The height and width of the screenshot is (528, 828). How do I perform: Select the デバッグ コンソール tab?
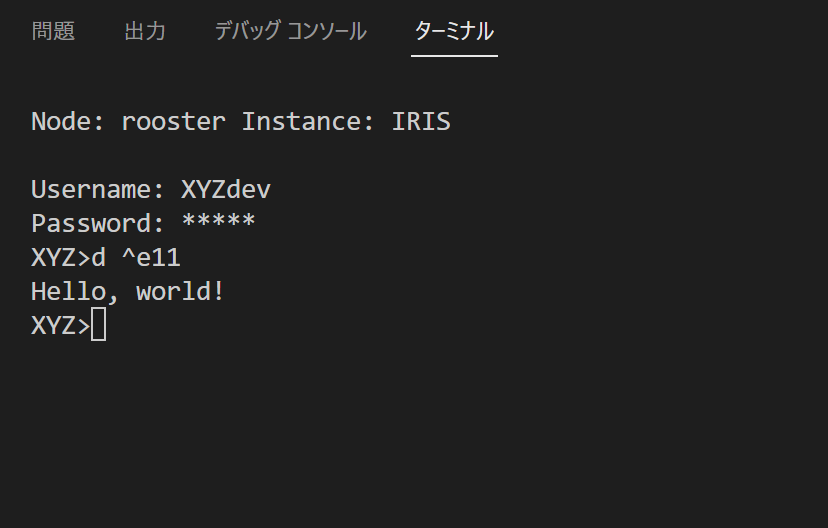coord(290,31)
